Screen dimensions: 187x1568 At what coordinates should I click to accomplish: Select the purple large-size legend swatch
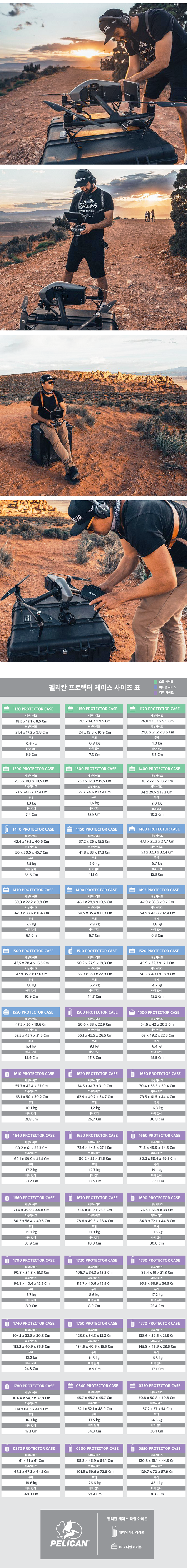point(155,693)
